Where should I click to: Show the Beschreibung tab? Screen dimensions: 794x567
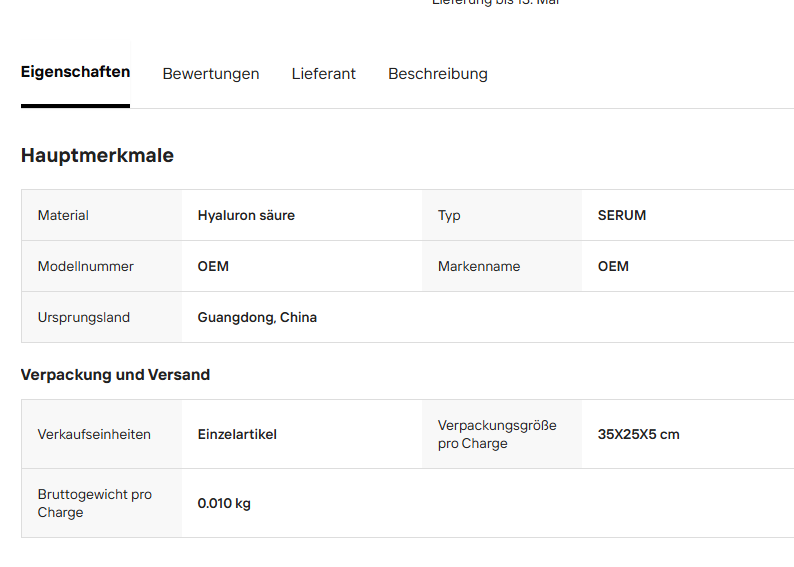tap(438, 74)
